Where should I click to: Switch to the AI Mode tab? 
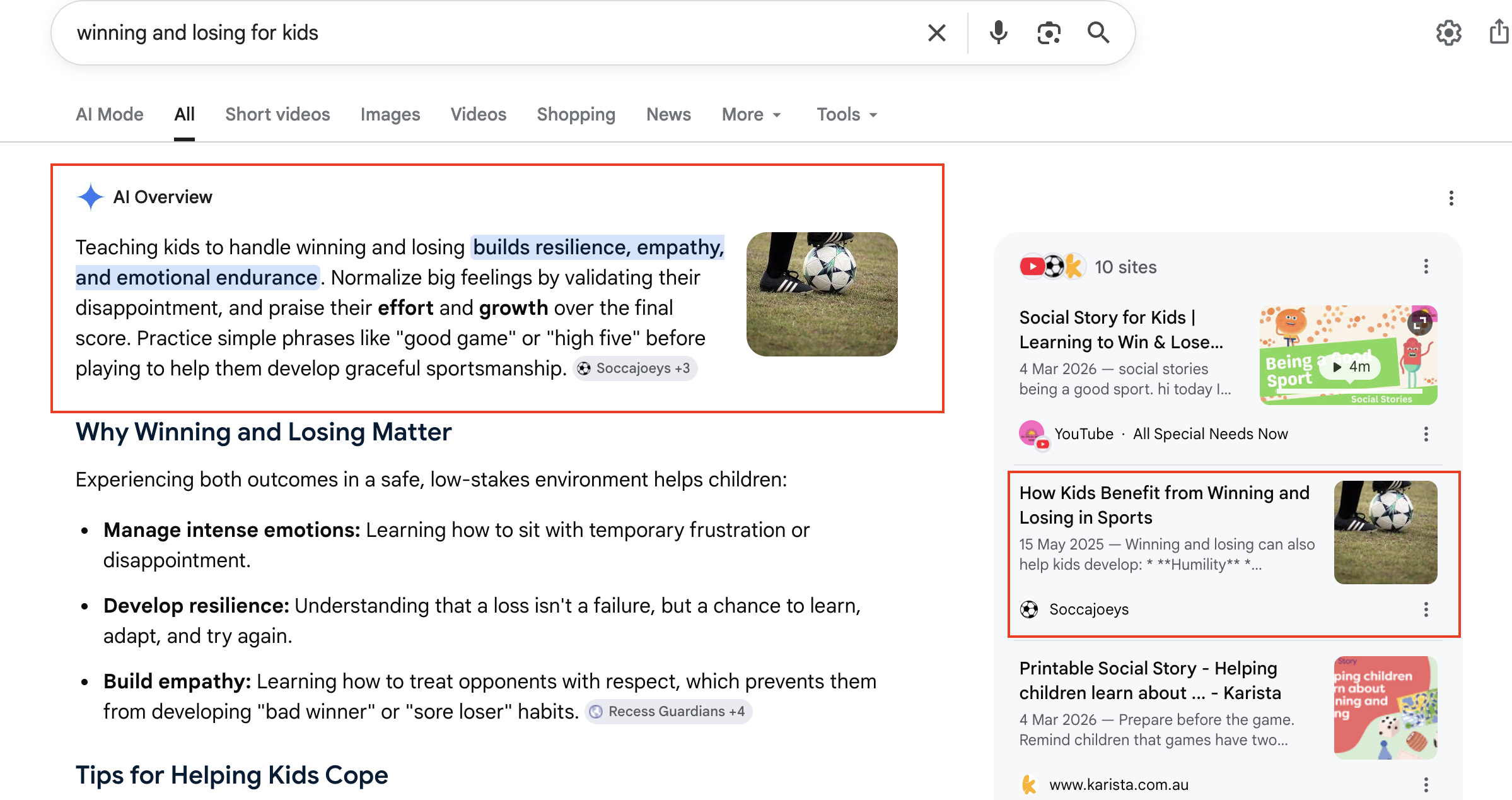(x=110, y=114)
